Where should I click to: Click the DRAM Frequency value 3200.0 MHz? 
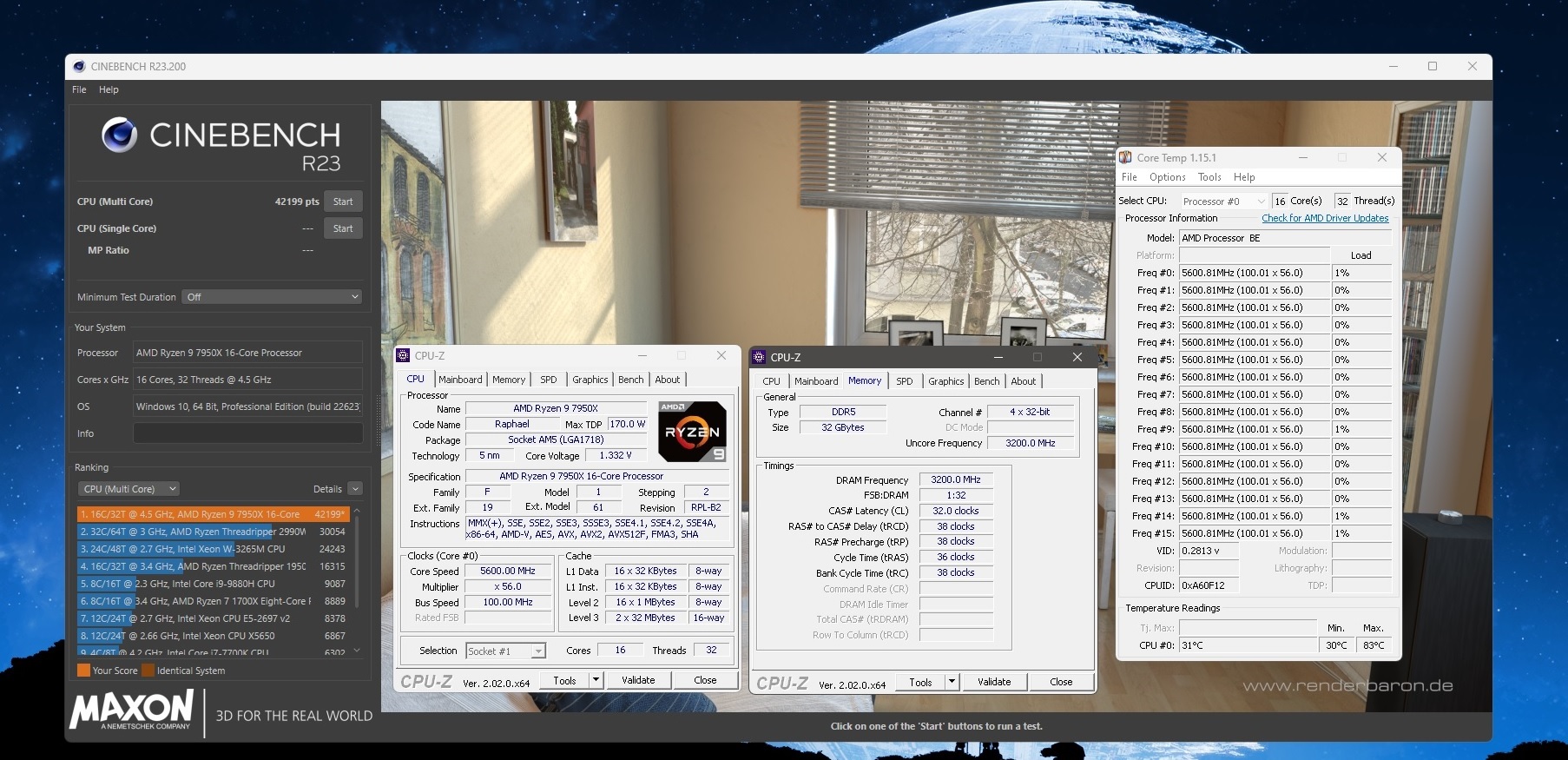(x=956, y=479)
